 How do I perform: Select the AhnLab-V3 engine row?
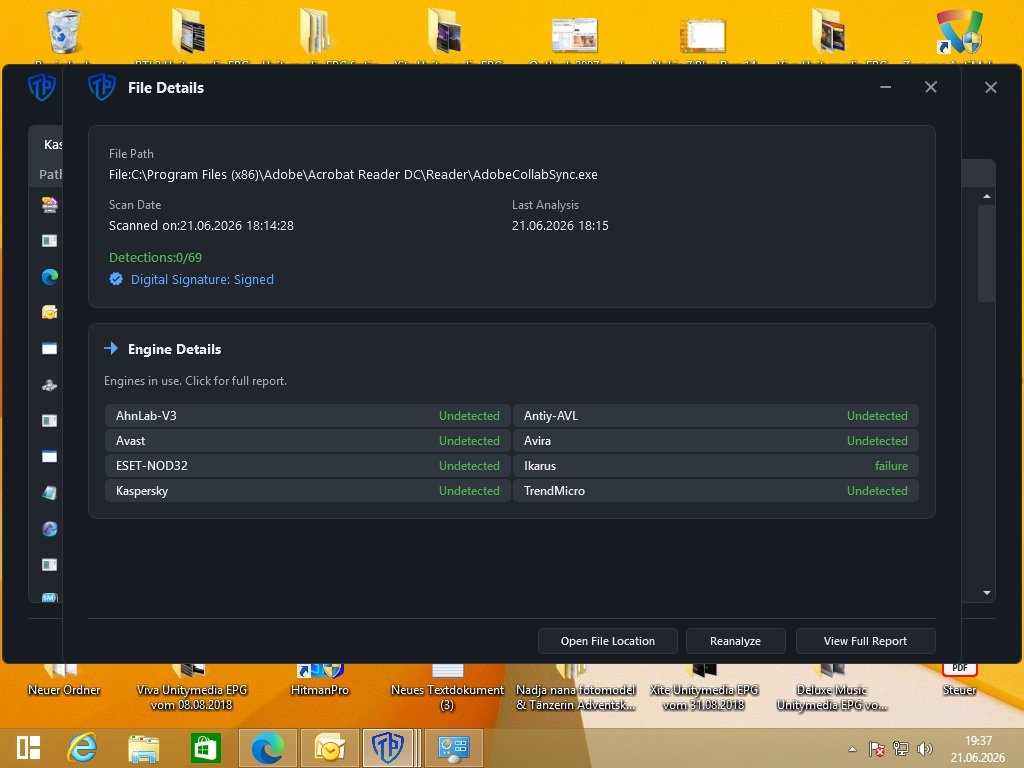pos(308,415)
